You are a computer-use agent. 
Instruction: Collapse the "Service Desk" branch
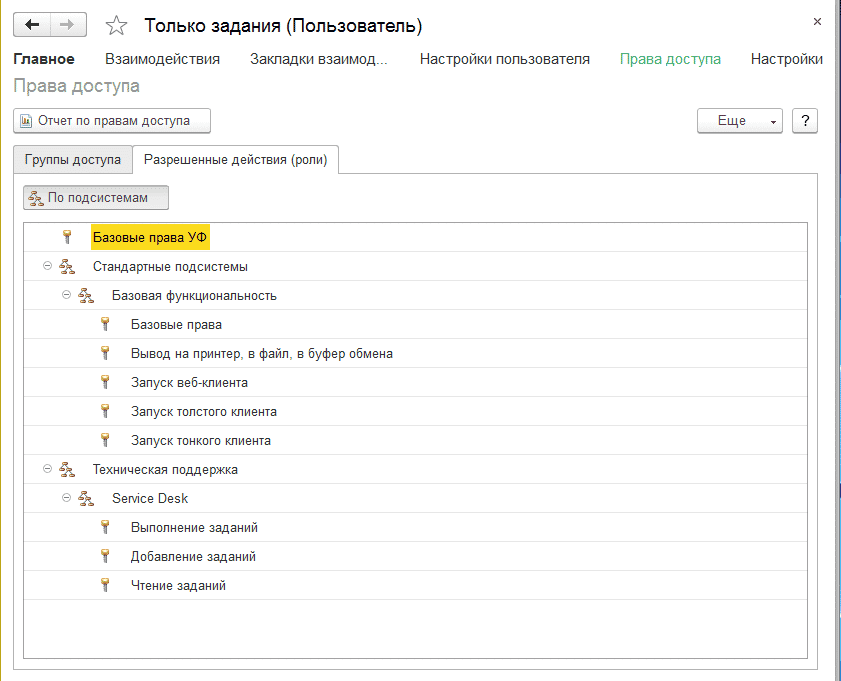point(65,498)
